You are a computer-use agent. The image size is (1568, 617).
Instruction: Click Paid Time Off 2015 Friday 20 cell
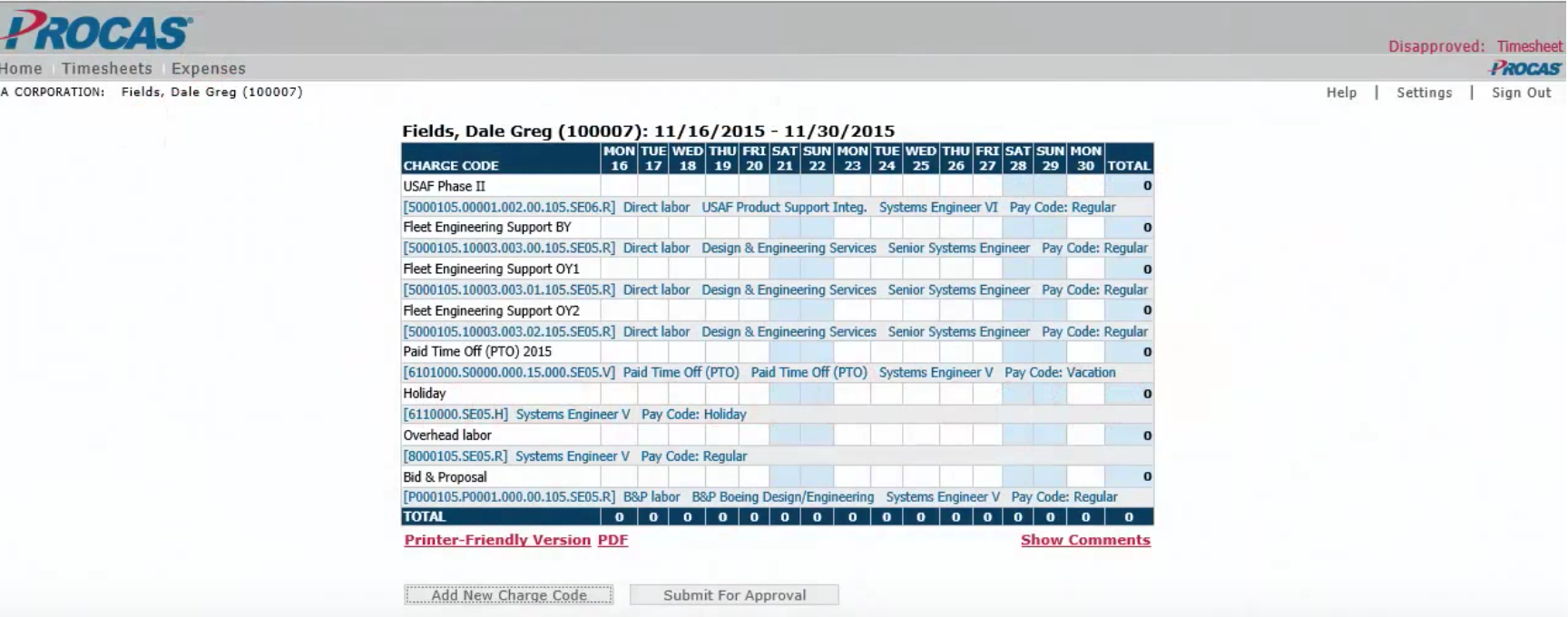pos(754,352)
